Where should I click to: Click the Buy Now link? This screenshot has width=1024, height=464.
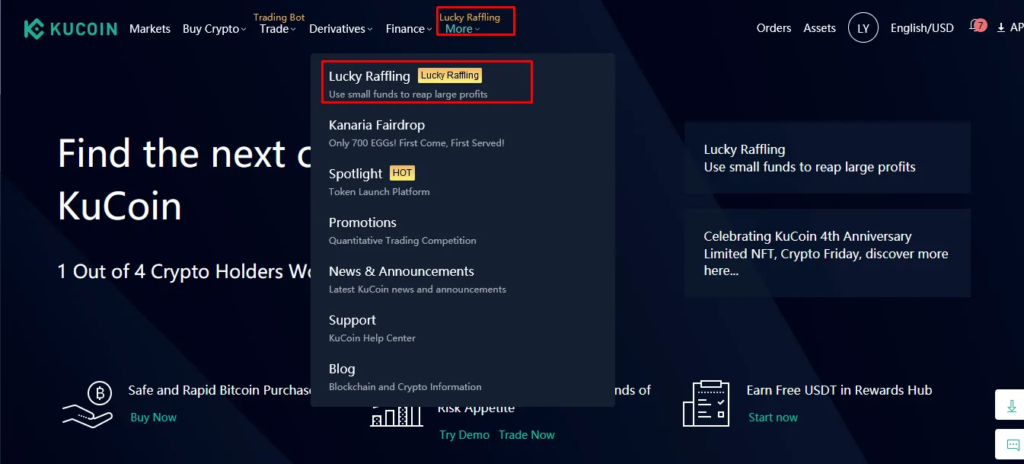[x=153, y=417]
